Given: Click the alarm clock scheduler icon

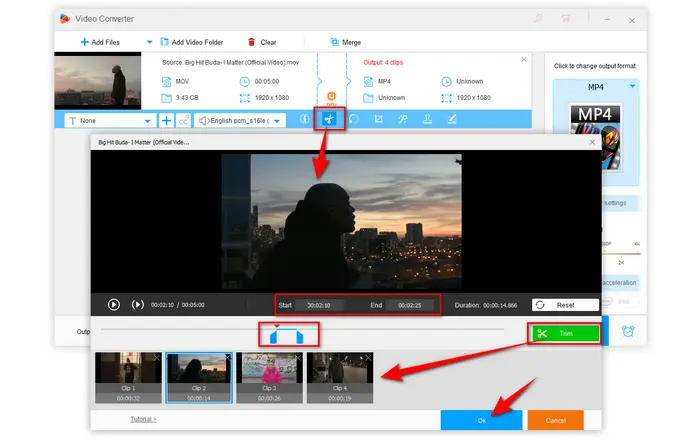Looking at the screenshot, I should (x=628, y=331).
